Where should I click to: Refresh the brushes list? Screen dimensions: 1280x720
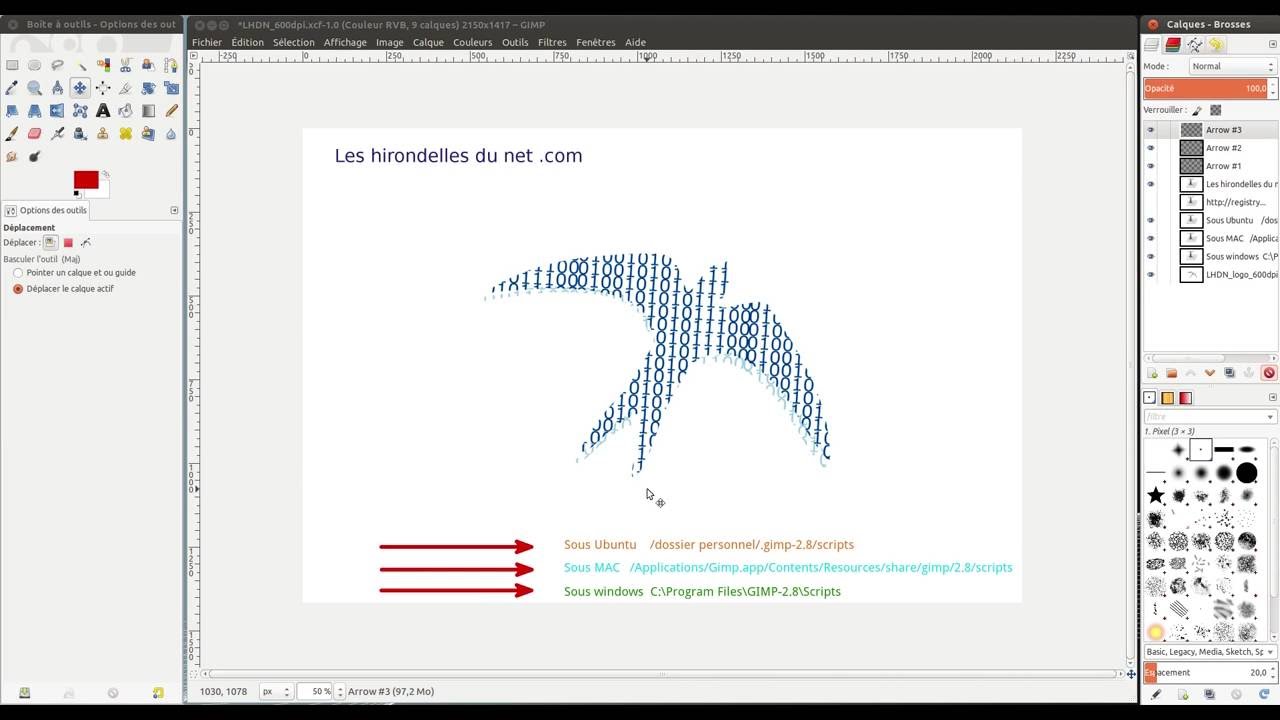coord(1264,694)
